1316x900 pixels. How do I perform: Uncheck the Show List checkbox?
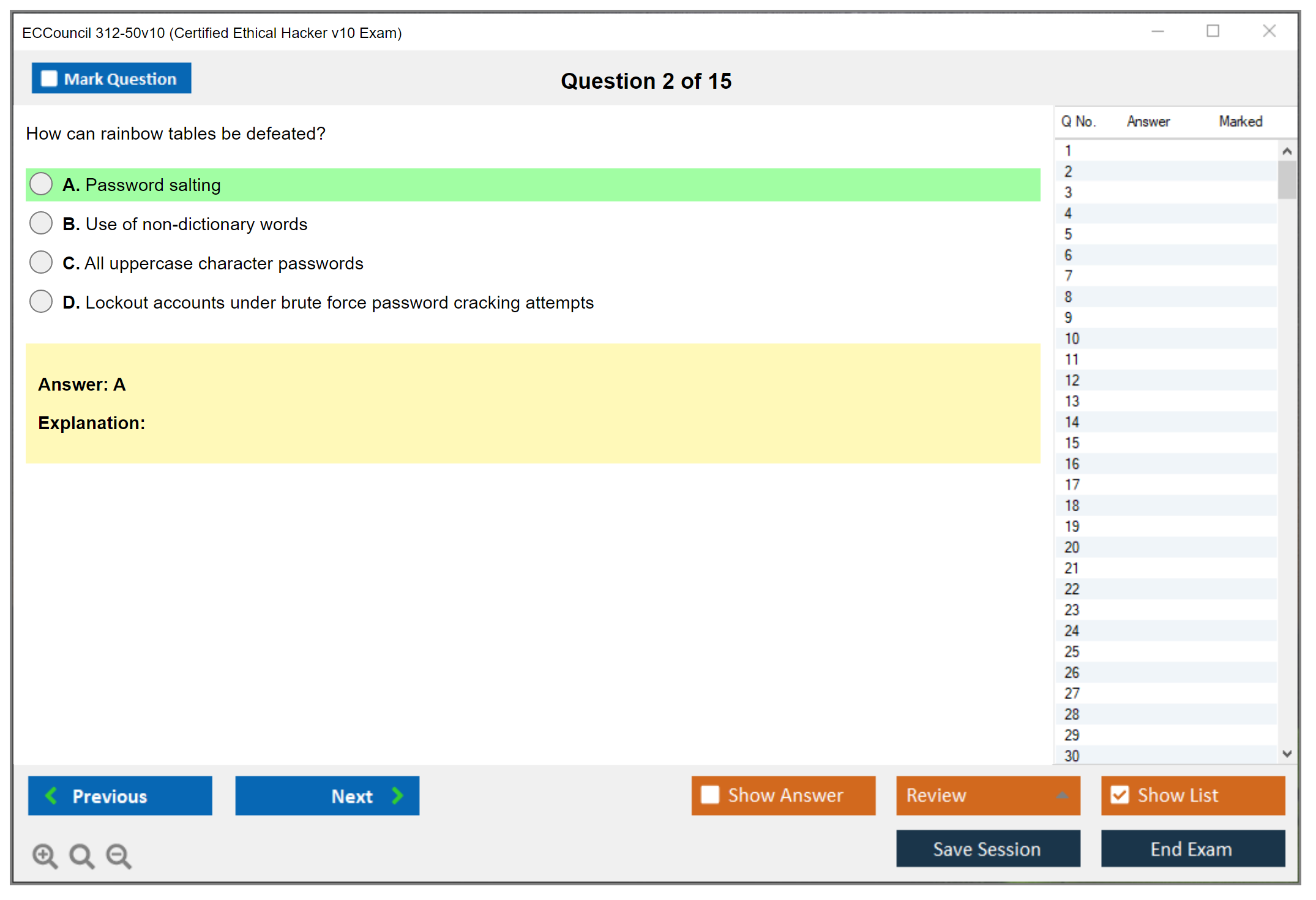[1120, 795]
